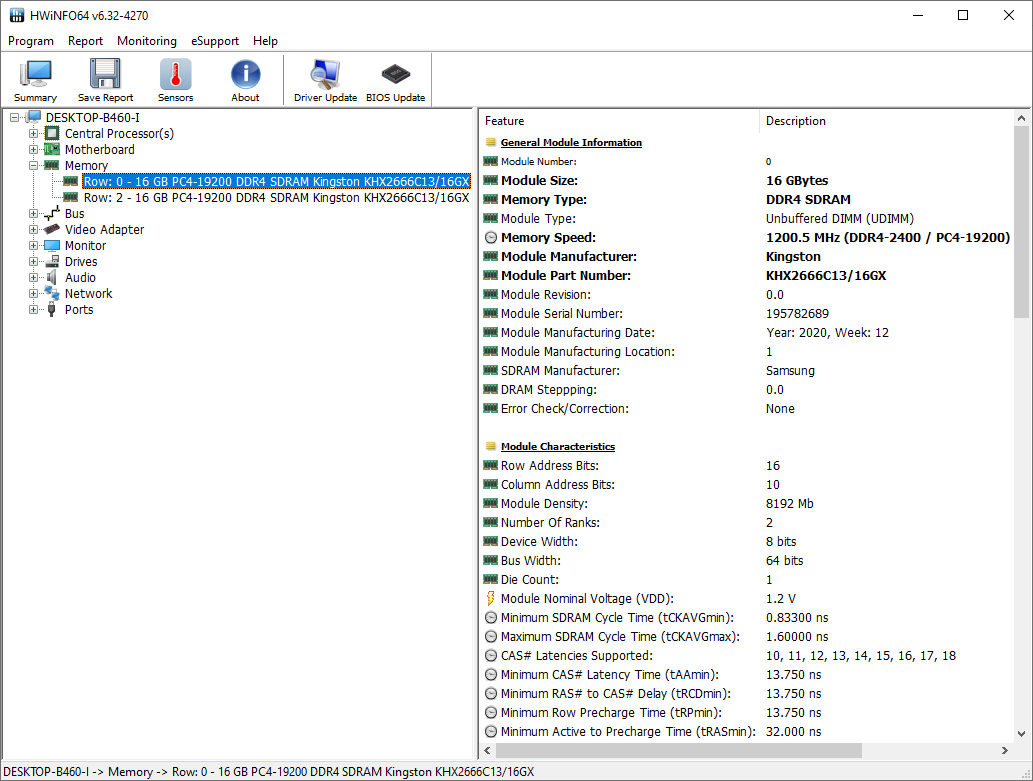Expand the Bus tree node

[x=33, y=214]
